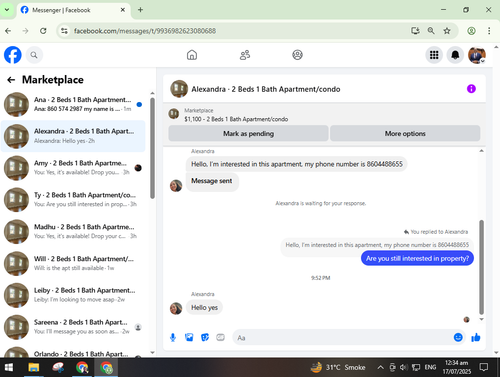Open File Explorer from taskbar
Viewport: 500px width, 377px height.
click(34, 367)
